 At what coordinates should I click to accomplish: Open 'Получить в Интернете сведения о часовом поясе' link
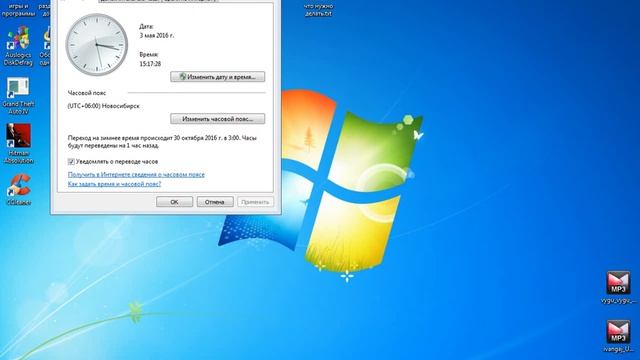[x=136, y=174]
